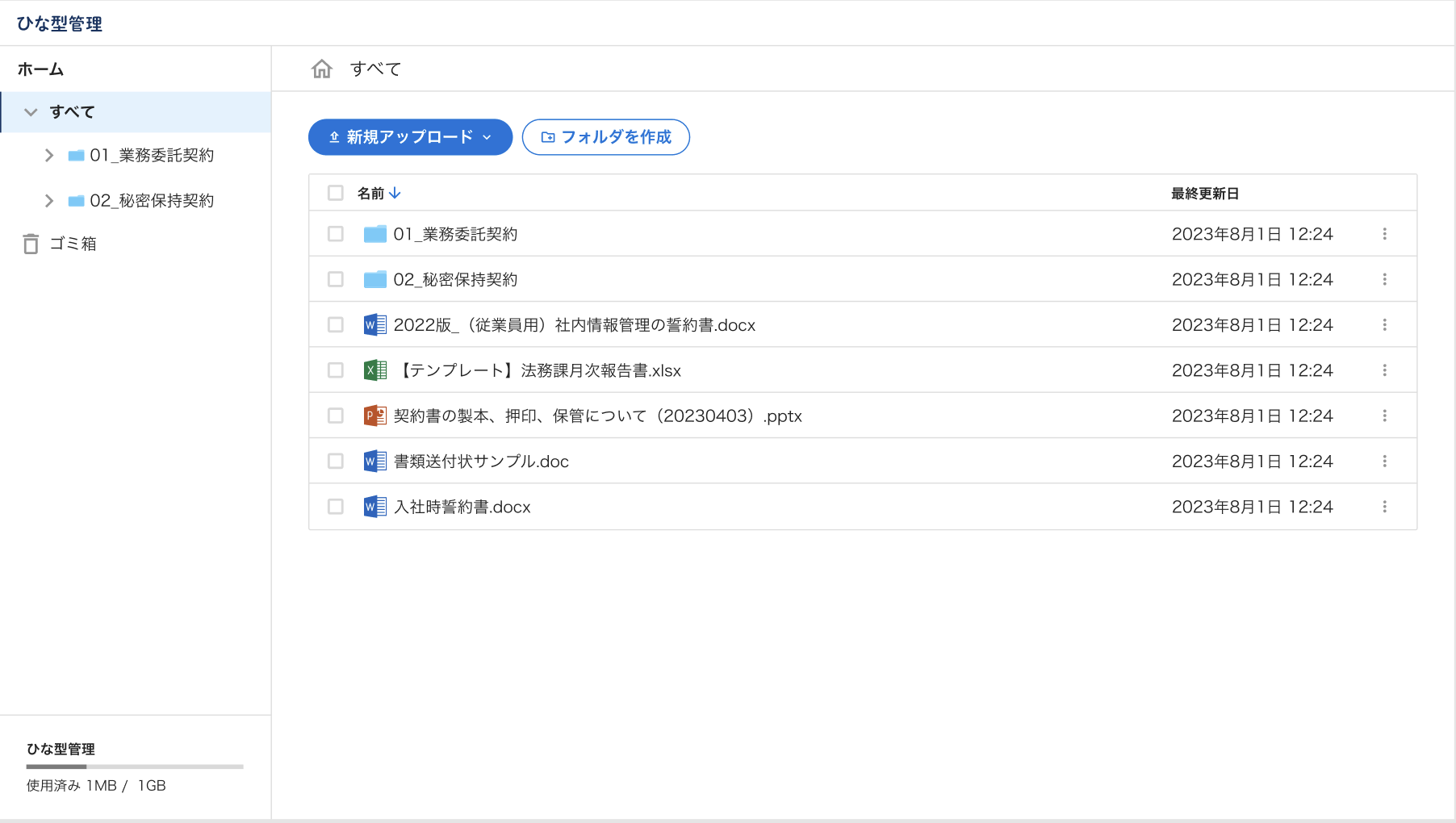Click 使用済み 1MB / 1GB storage text
The height and width of the screenshot is (823, 1456).
[x=96, y=786]
